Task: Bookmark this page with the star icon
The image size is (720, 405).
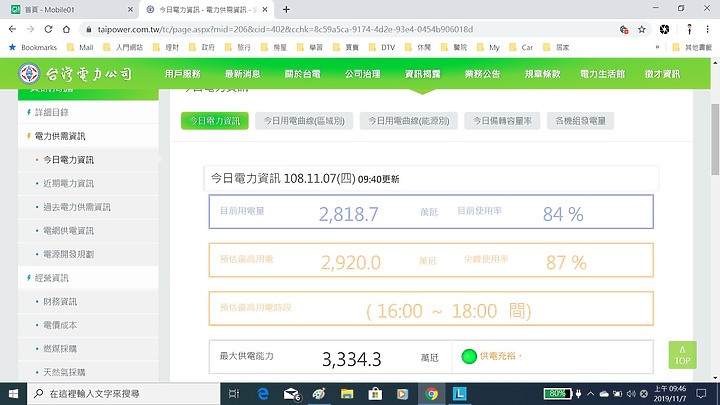Action: [x=641, y=29]
